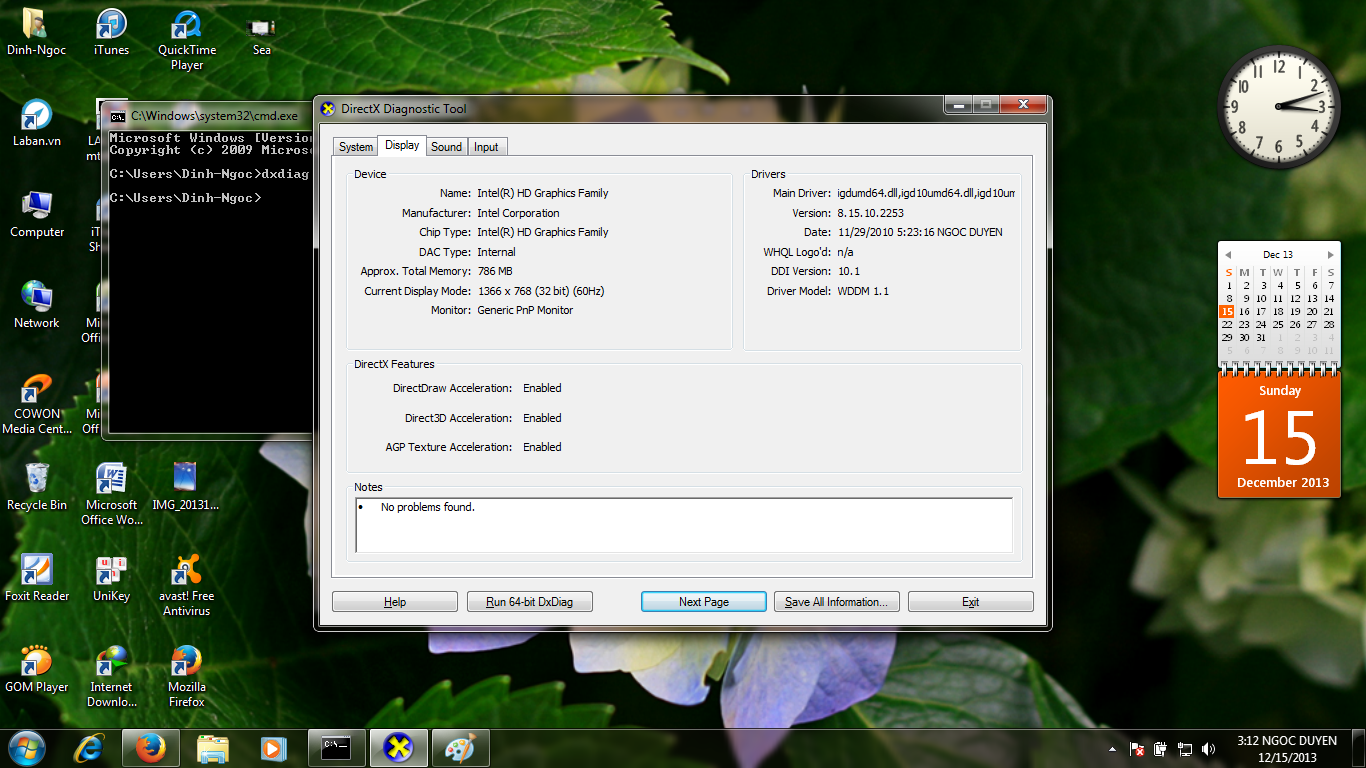This screenshot has width=1366, height=768.
Task: Go to previous month in calendar gadget
Action: click(x=1228, y=255)
